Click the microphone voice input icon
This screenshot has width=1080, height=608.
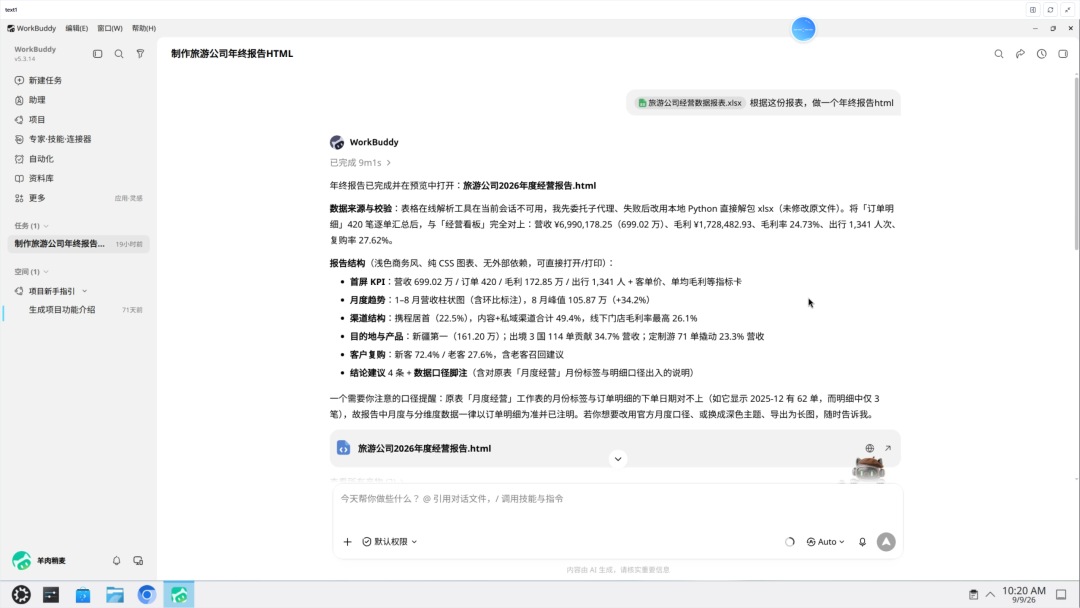[862, 542]
